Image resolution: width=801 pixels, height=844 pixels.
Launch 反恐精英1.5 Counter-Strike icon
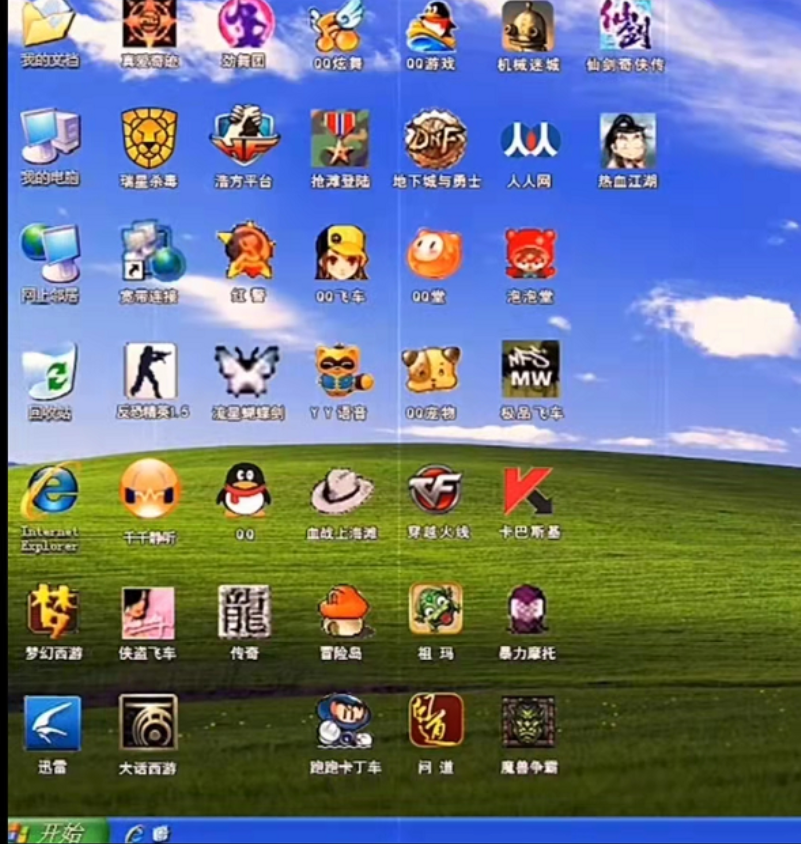pos(150,370)
